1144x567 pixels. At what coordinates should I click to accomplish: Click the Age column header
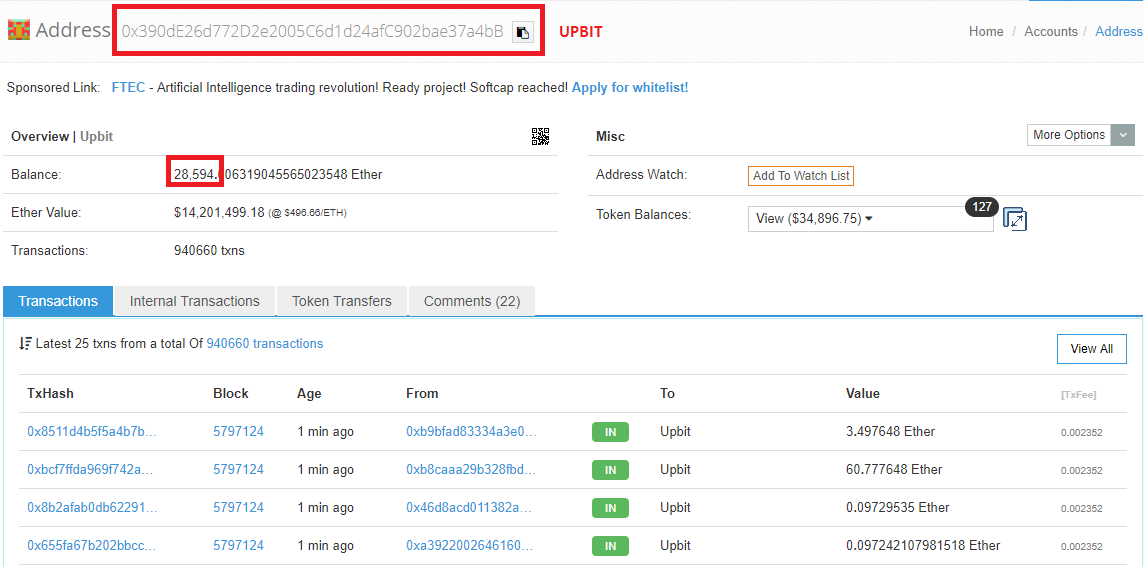click(309, 393)
